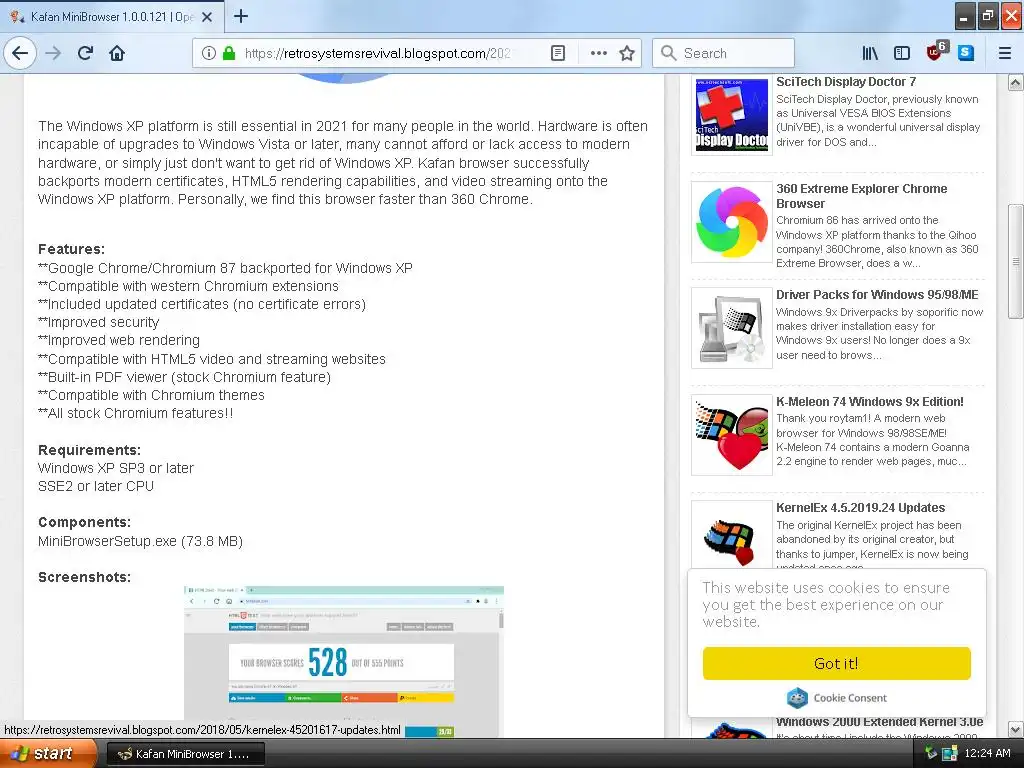The height and width of the screenshot is (768, 1024).
Task: Click the sidebar scroll down arrow
Action: pyautogui.click(x=1015, y=729)
